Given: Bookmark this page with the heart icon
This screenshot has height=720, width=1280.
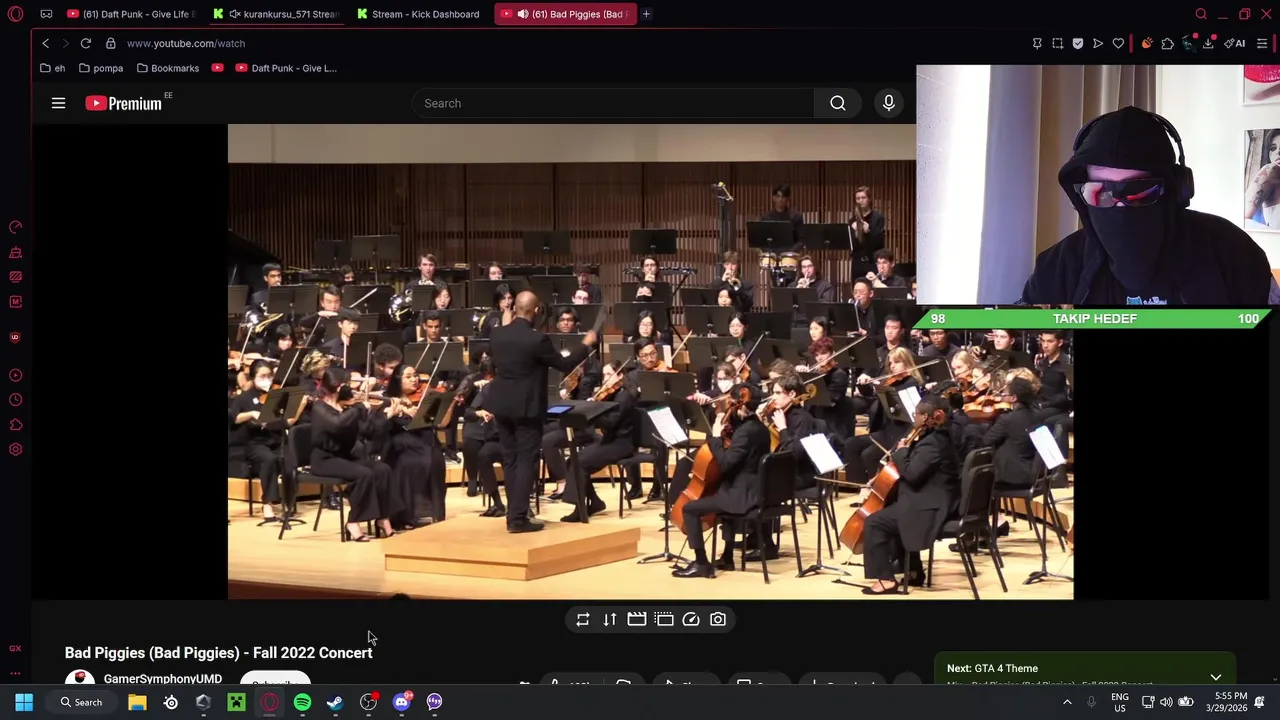Looking at the screenshot, I should click(x=1118, y=43).
